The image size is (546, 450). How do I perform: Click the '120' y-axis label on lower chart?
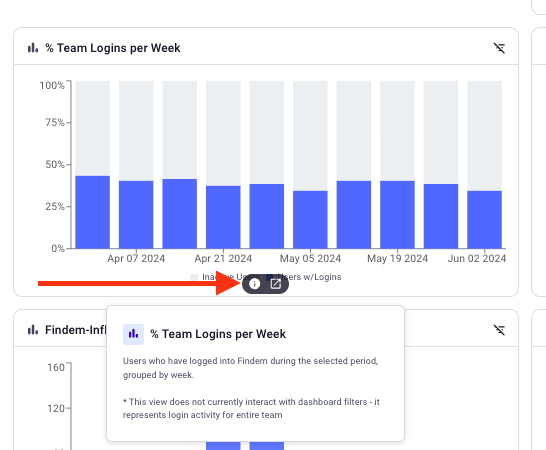click(x=56, y=408)
